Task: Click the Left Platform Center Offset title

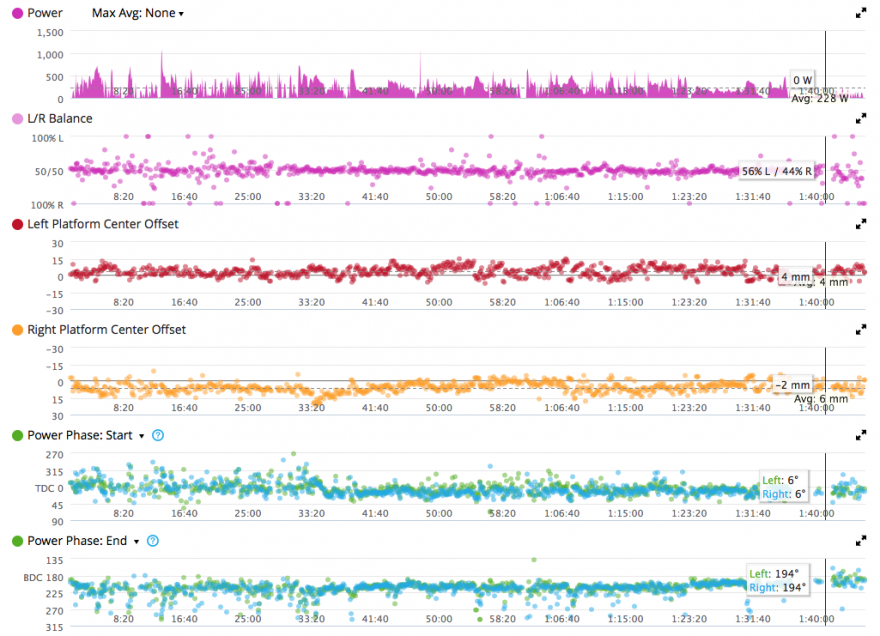Action: click(103, 224)
